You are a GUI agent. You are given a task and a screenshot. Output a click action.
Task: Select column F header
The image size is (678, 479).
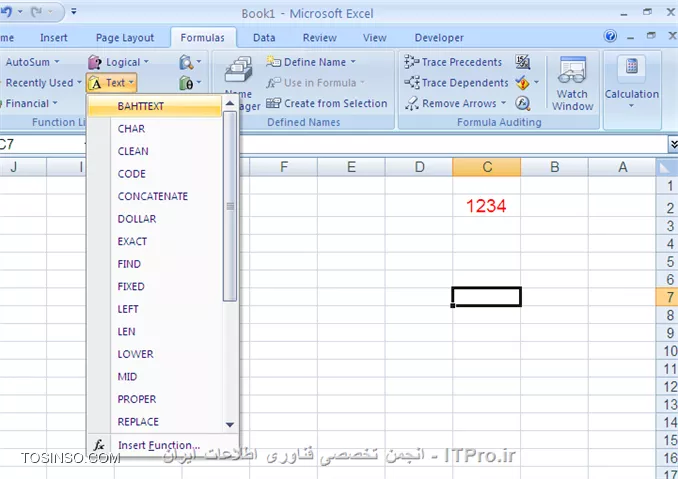pos(284,167)
